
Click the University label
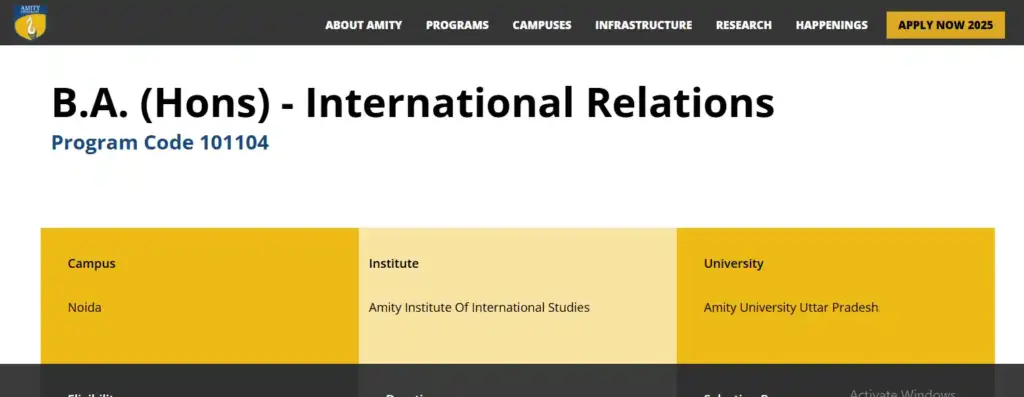point(733,263)
